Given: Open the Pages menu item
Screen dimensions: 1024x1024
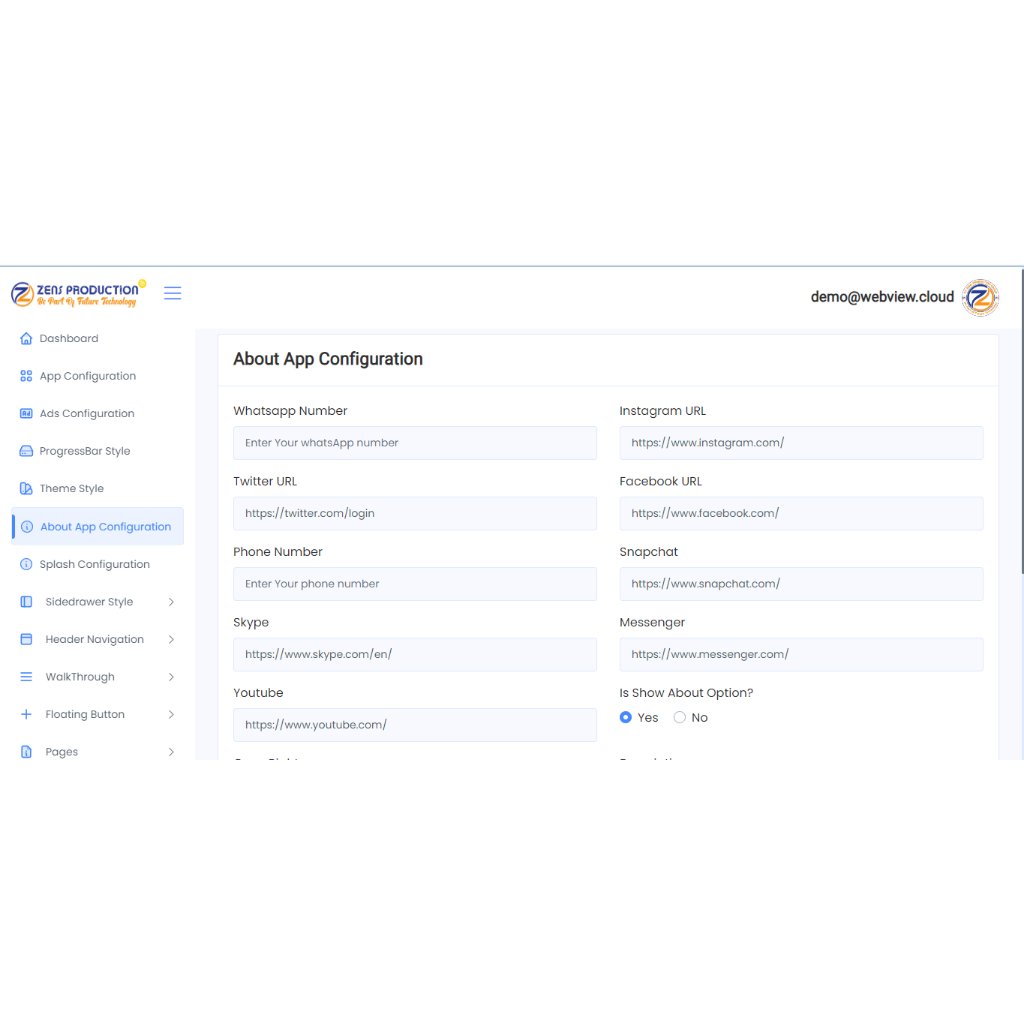Looking at the screenshot, I should point(62,752).
